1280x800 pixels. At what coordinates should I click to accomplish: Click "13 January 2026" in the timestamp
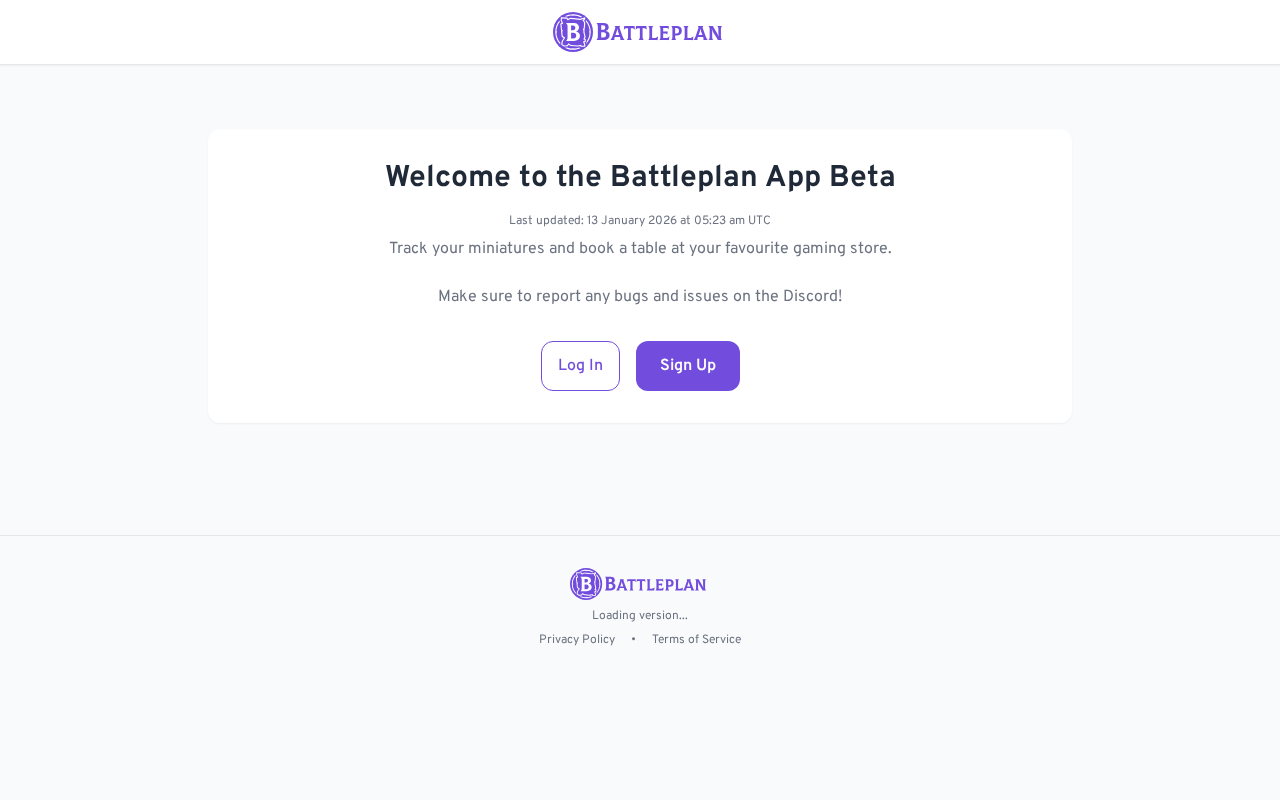pyautogui.click(x=632, y=221)
